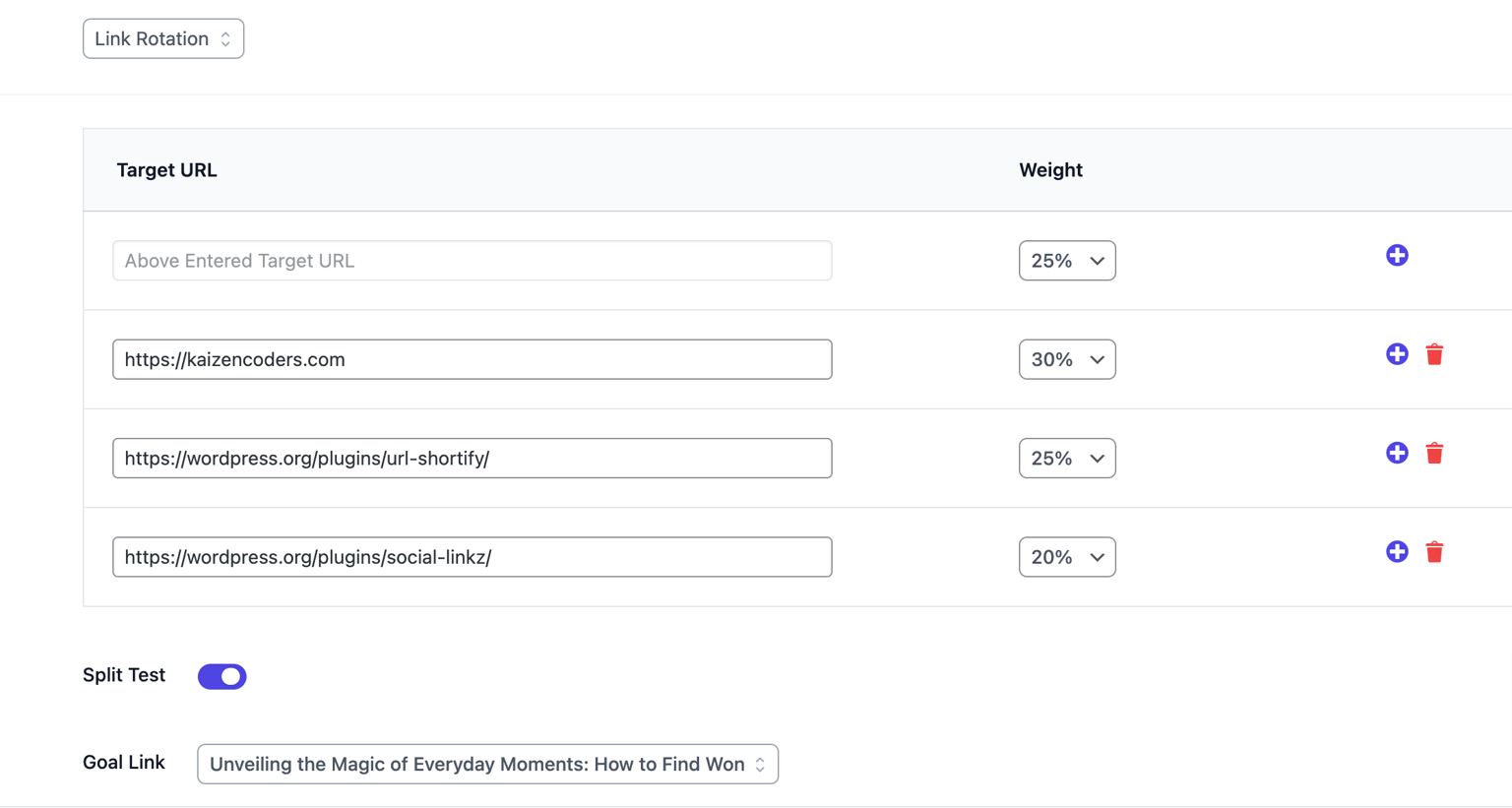
Task: Open the Link Rotation dropdown
Action: pos(163,39)
